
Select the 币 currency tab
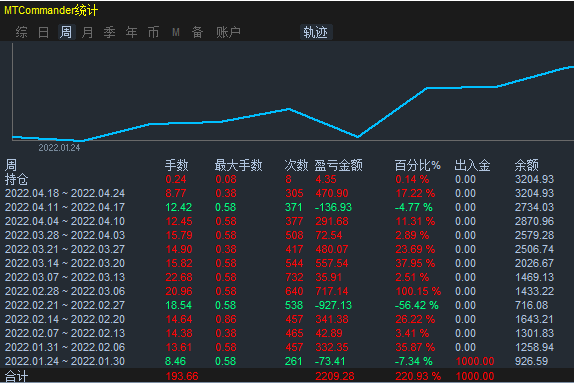pyautogui.click(x=153, y=32)
